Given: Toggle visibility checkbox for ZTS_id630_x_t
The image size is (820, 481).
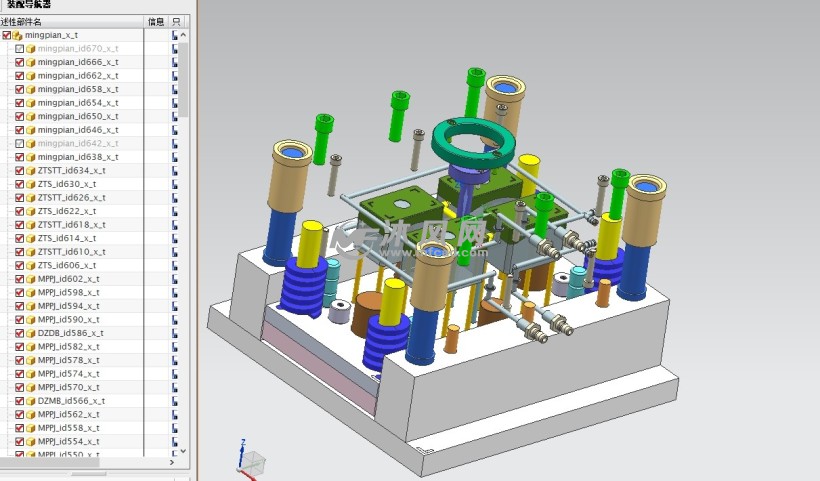Looking at the screenshot, I should (19, 184).
